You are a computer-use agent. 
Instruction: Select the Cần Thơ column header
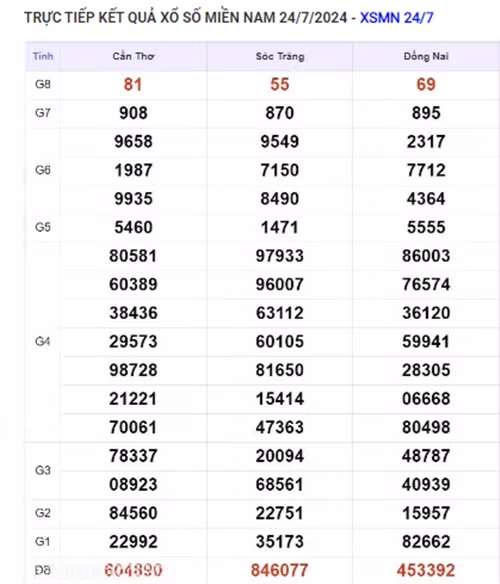(x=133, y=56)
